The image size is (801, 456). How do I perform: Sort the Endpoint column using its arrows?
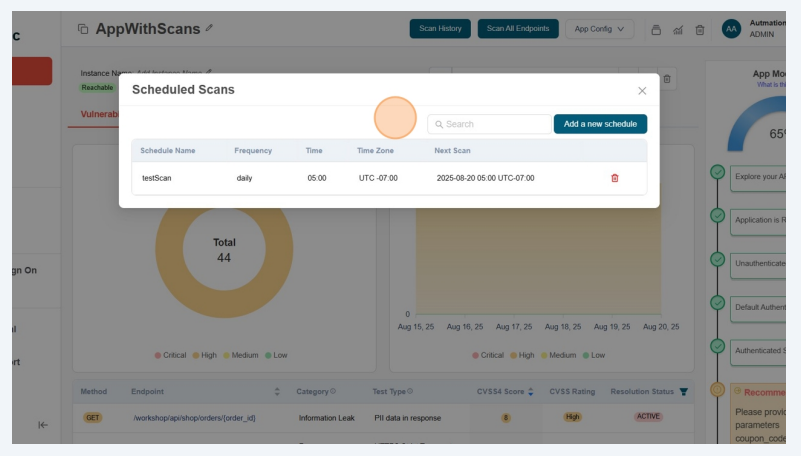click(277, 391)
